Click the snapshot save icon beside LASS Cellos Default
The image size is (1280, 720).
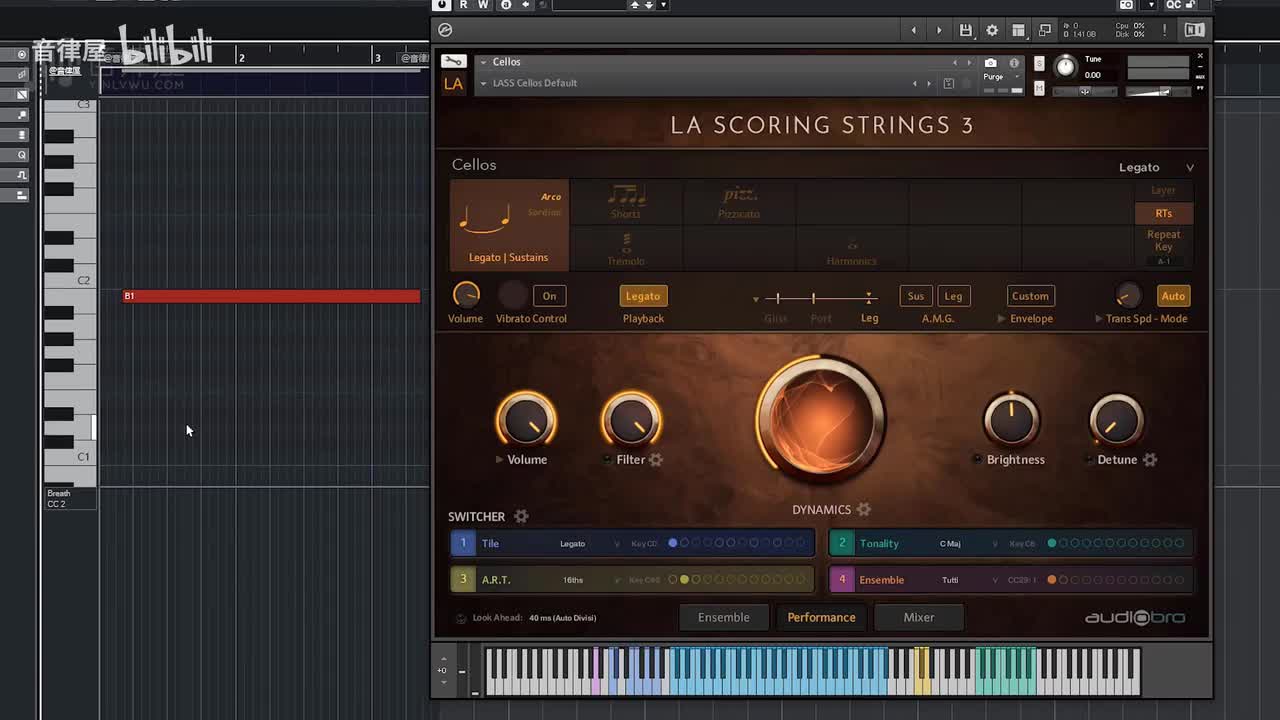point(949,84)
